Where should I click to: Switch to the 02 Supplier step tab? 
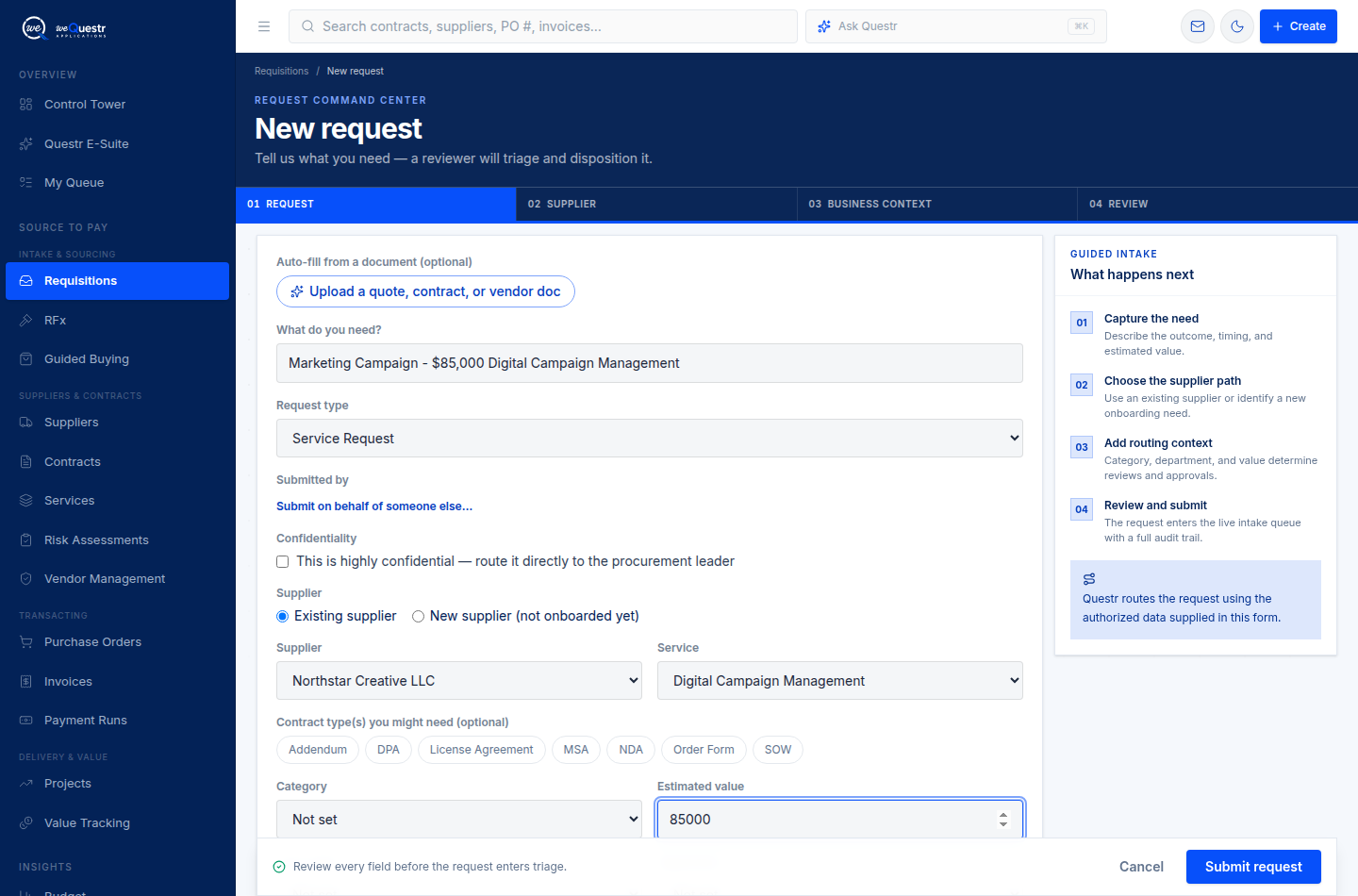[x=656, y=204]
